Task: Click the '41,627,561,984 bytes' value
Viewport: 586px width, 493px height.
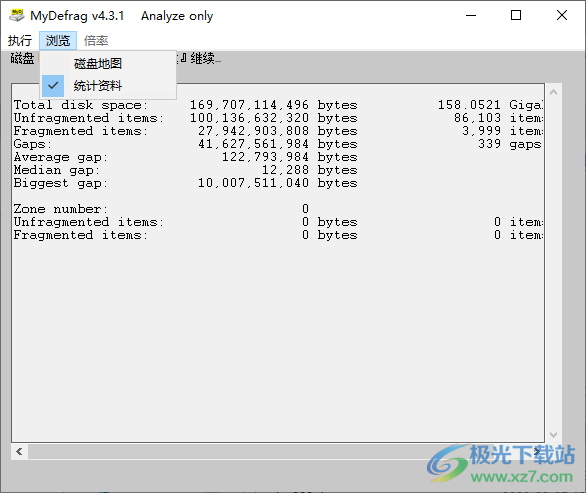Action: [x=278, y=144]
